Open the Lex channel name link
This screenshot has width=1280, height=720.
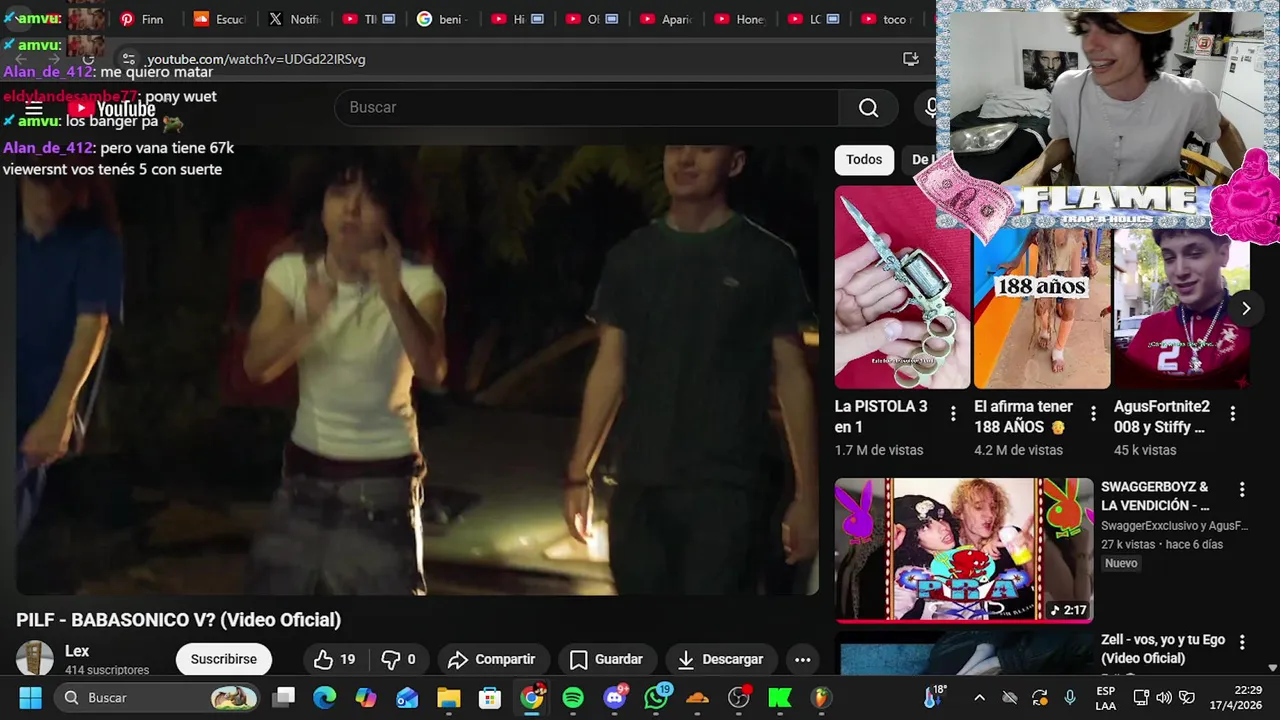point(77,651)
